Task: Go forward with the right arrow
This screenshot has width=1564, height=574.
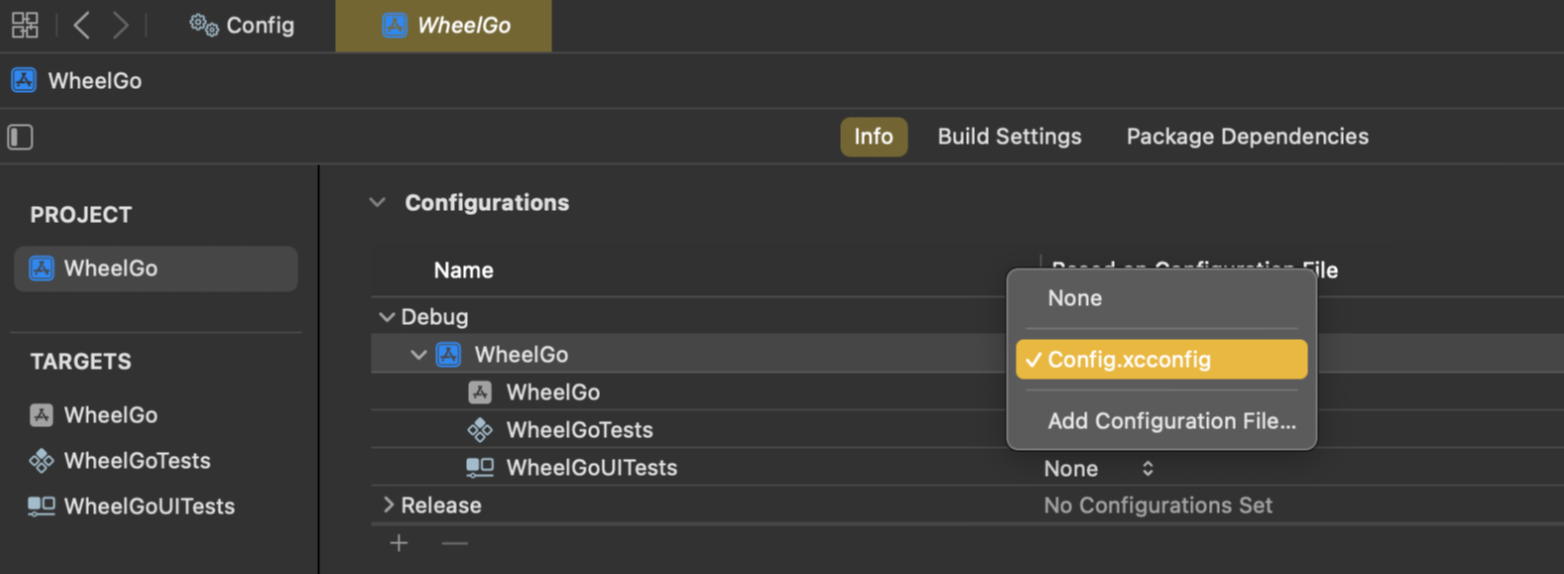Action: pyautogui.click(x=121, y=25)
